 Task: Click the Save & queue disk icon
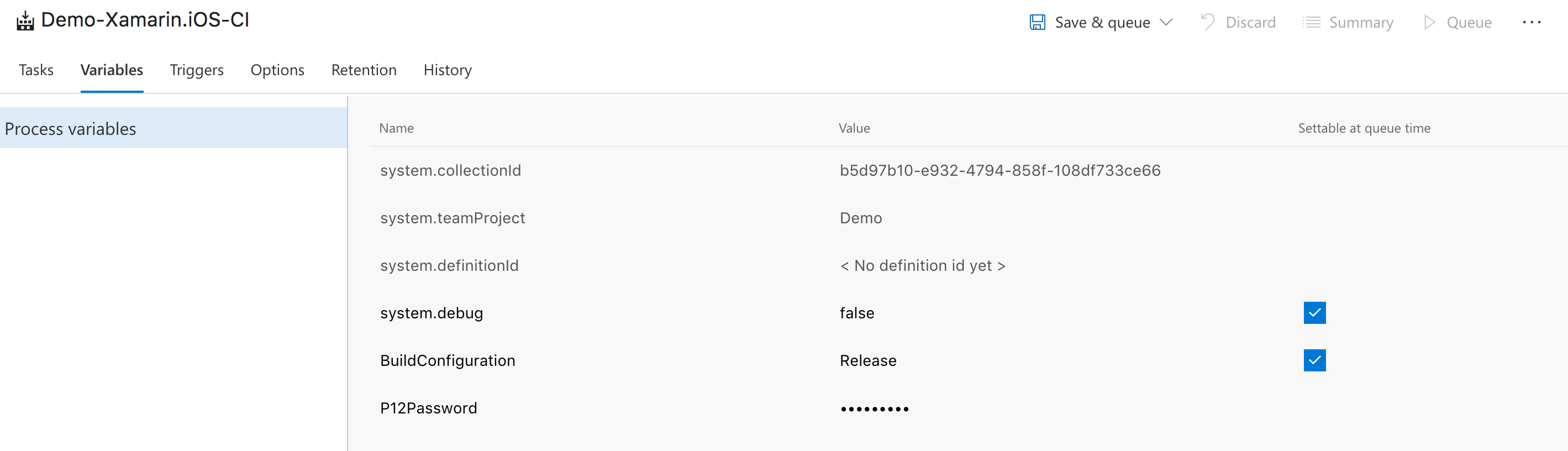(1036, 22)
